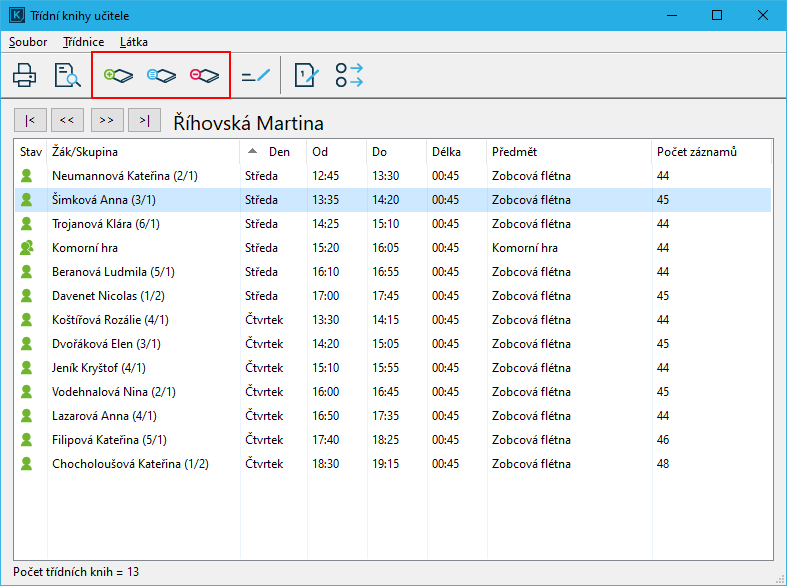This screenshot has width=787, height=586.
Task: Open the Soubor menu
Action: 28,42
